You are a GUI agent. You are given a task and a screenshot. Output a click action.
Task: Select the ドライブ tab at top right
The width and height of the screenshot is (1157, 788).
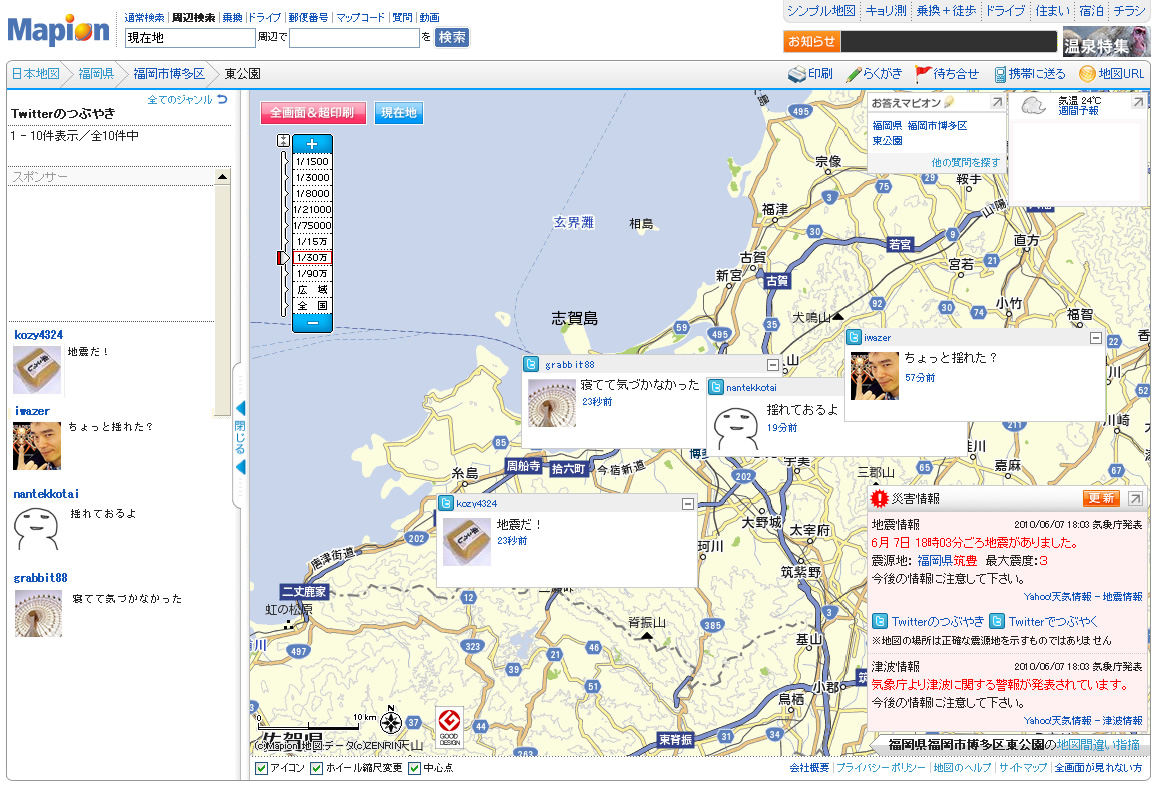pos(1005,11)
